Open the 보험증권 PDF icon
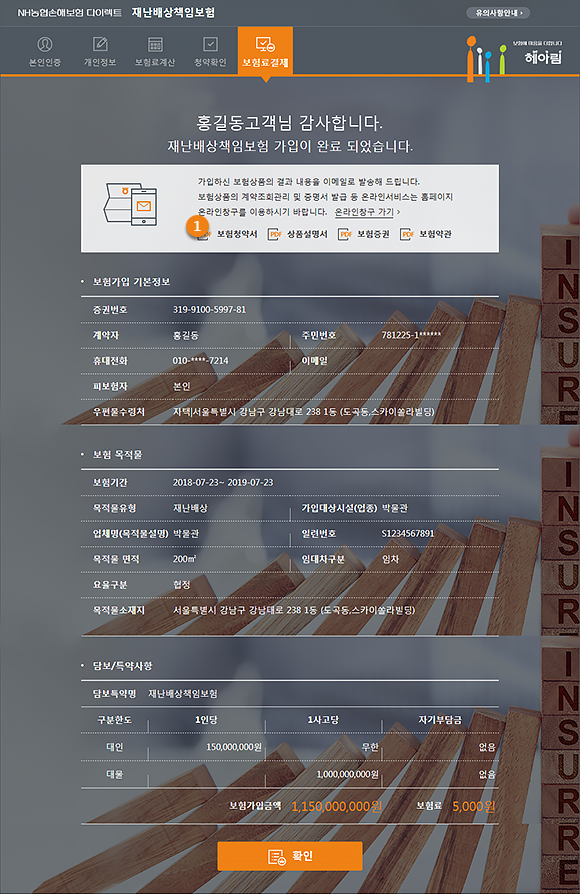 tap(344, 234)
